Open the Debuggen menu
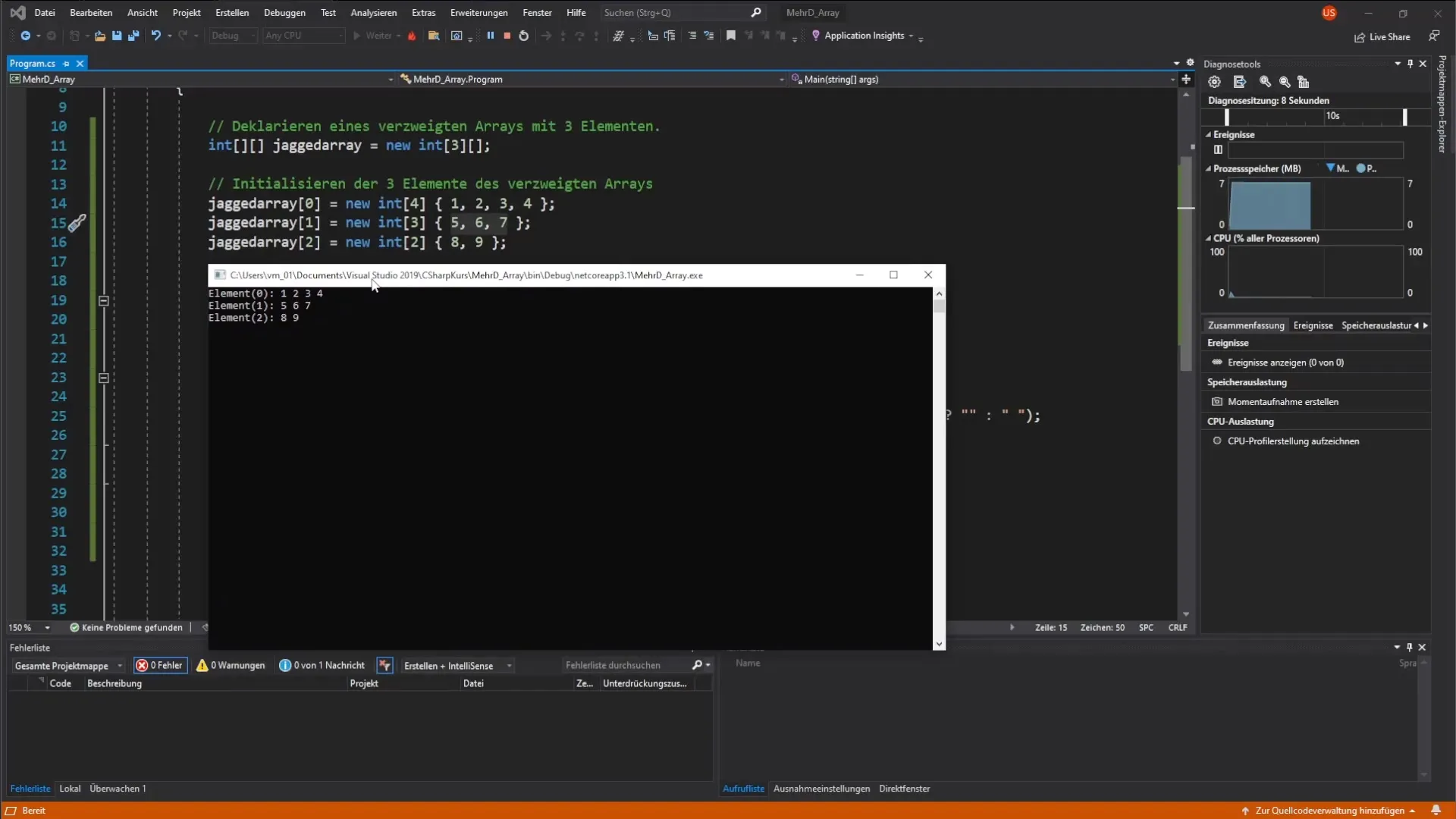The width and height of the screenshot is (1456, 819). 284,13
